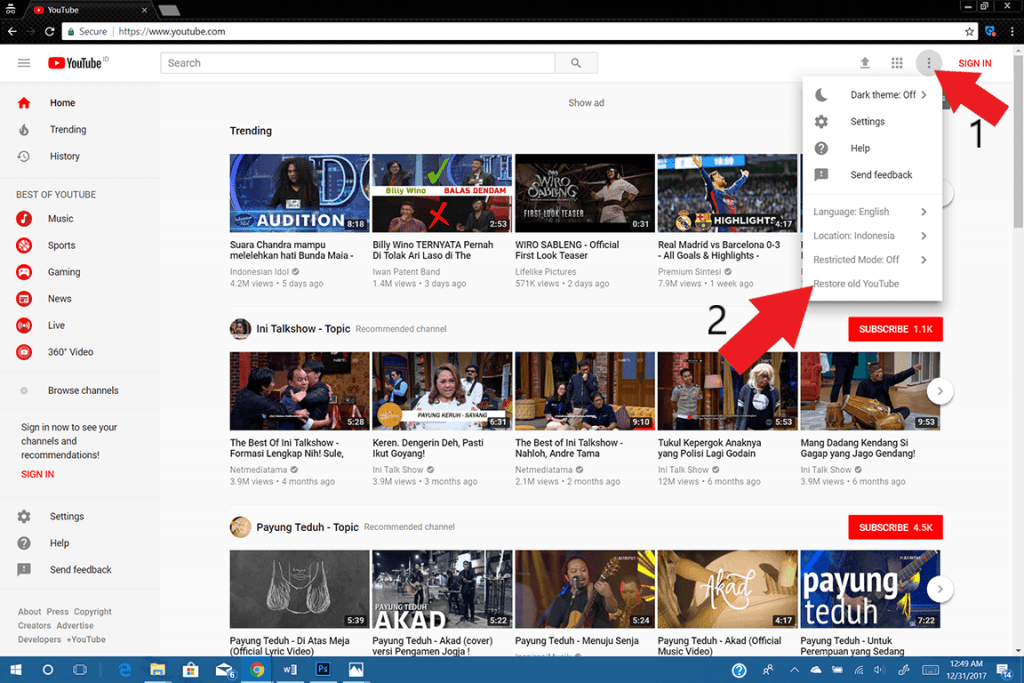Choose Send feedback in dropdown menu
Image resolution: width=1024 pixels, height=683 pixels.
(881, 175)
